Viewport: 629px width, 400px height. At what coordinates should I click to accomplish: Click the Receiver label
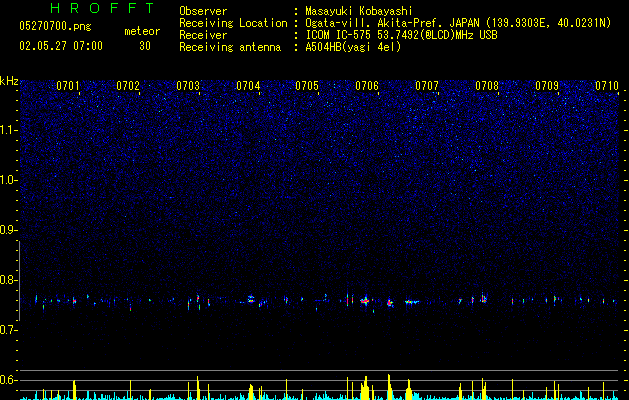[203, 35]
